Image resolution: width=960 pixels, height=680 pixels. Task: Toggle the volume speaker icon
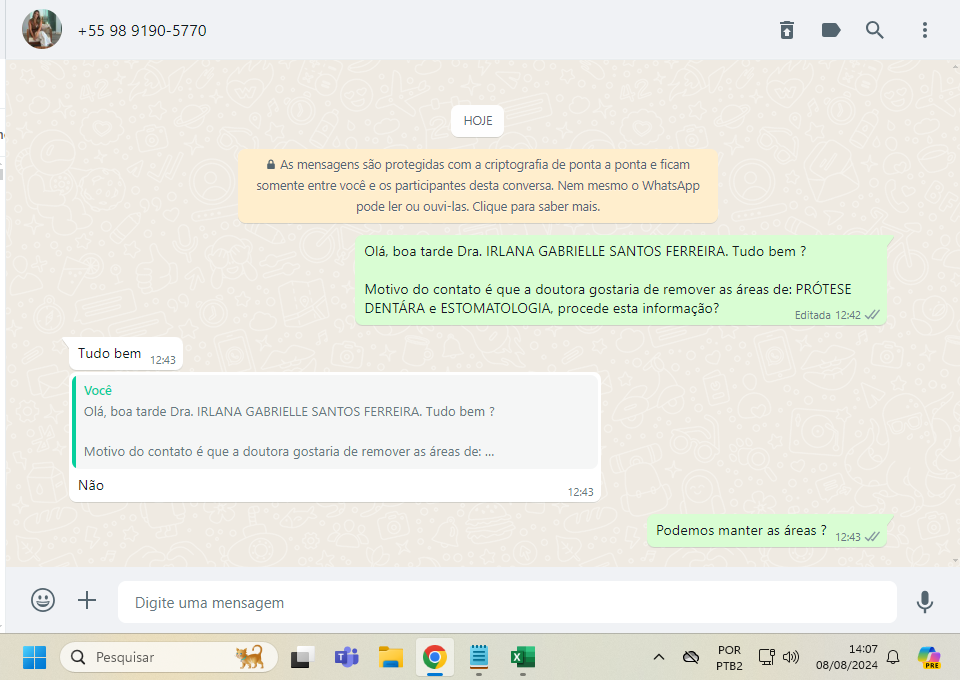pos(791,657)
